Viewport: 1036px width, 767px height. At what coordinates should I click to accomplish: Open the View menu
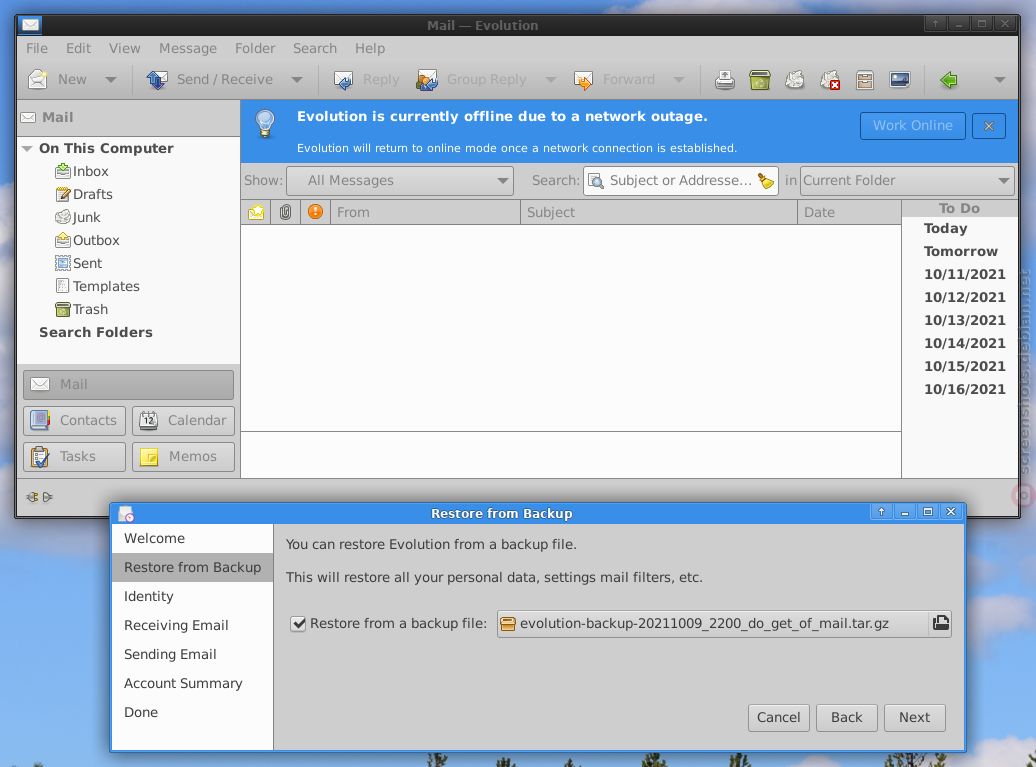point(124,48)
